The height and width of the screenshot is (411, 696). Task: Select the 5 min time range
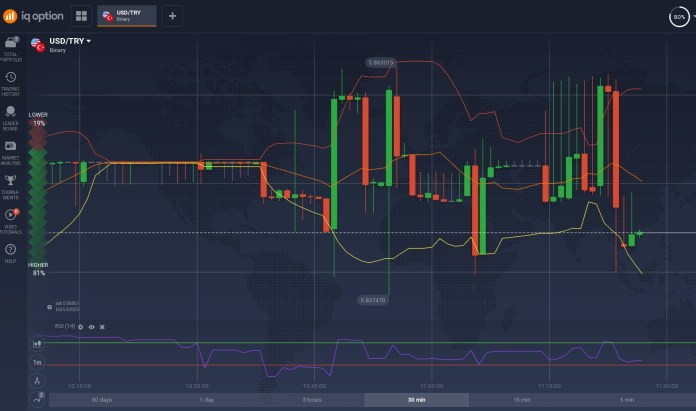click(627, 400)
